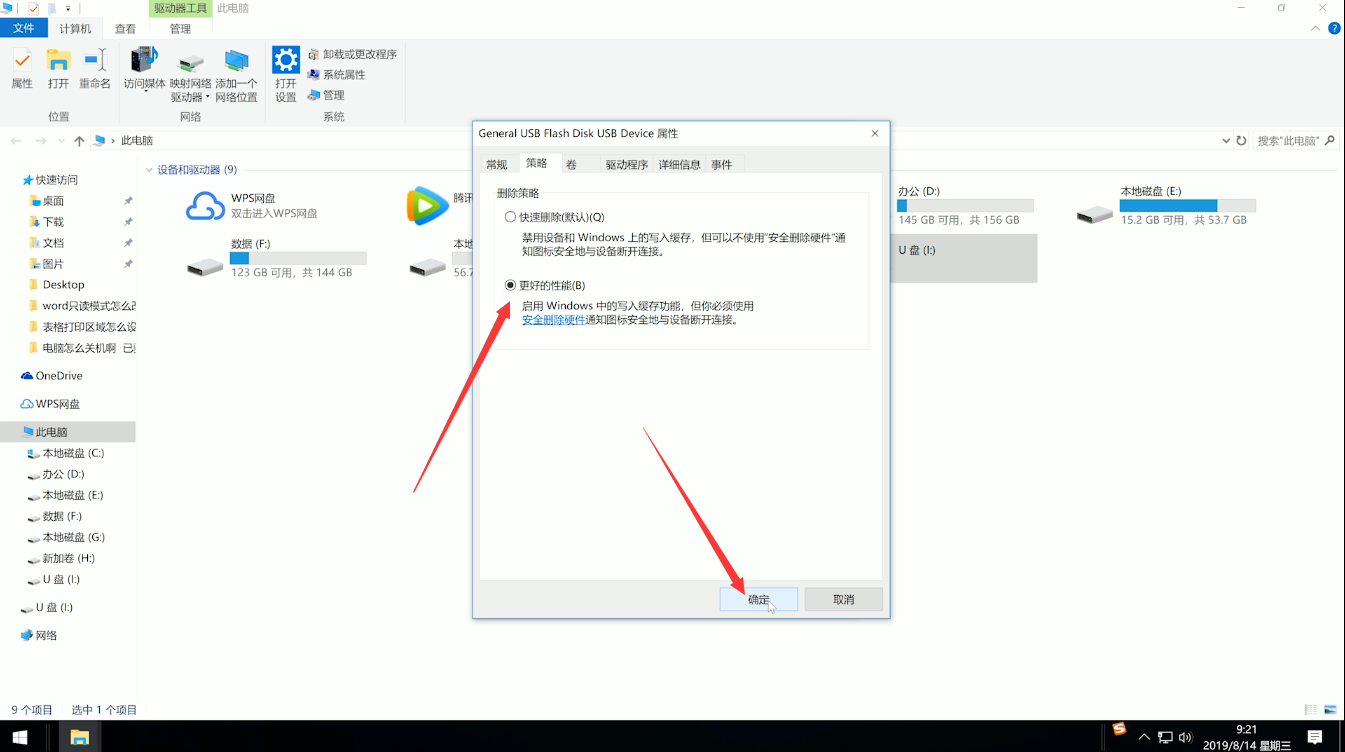Click the Tencent video icon in main pane
The image size is (1345, 752).
pos(427,206)
